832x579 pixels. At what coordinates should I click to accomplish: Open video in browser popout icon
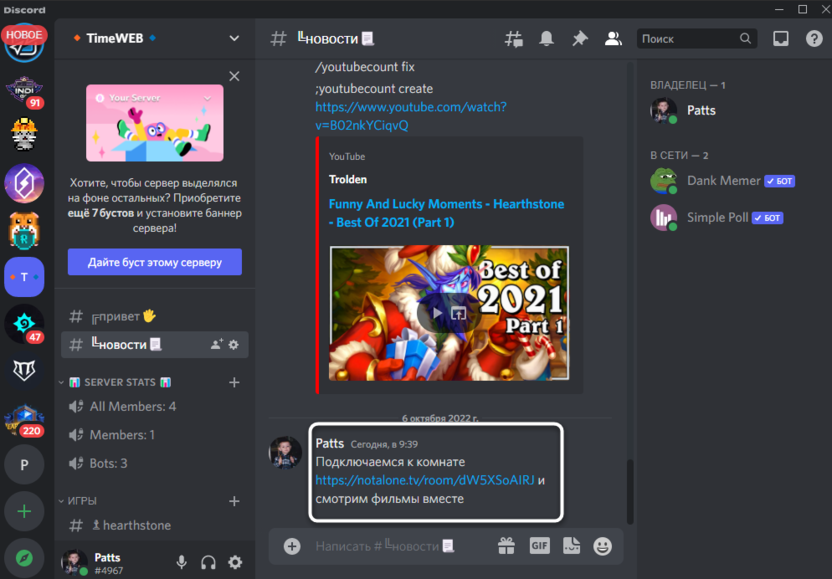[x=458, y=313]
